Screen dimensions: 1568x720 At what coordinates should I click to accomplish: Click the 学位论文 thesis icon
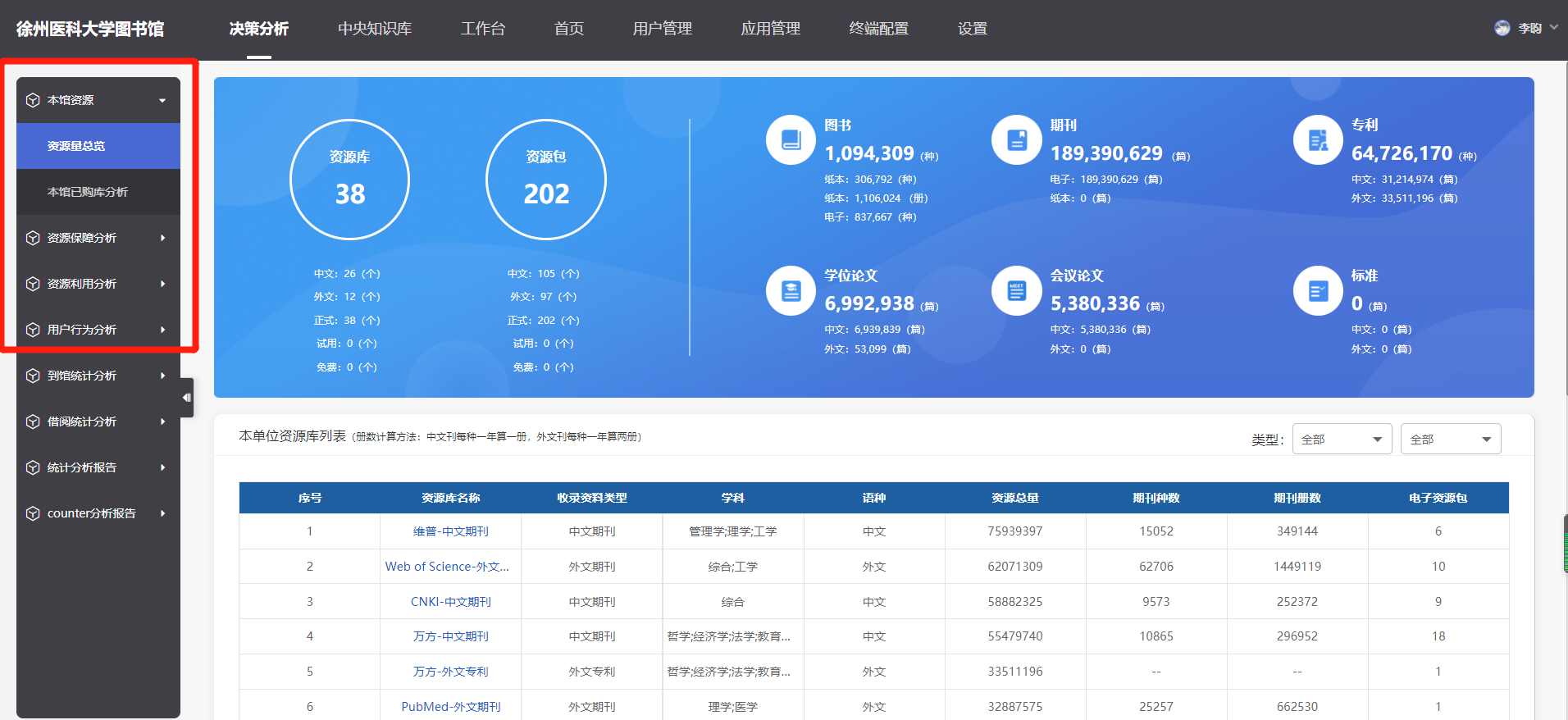click(x=791, y=290)
